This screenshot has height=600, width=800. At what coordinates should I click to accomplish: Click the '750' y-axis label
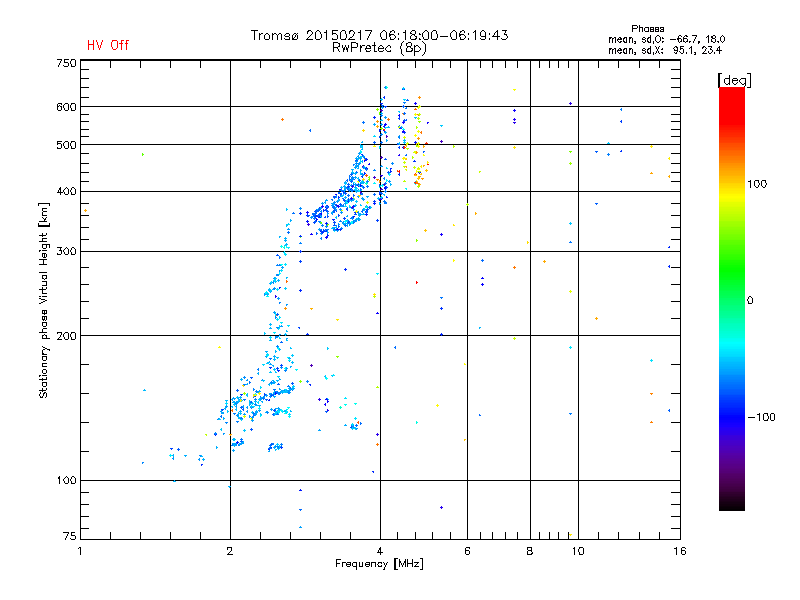(x=66, y=63)
